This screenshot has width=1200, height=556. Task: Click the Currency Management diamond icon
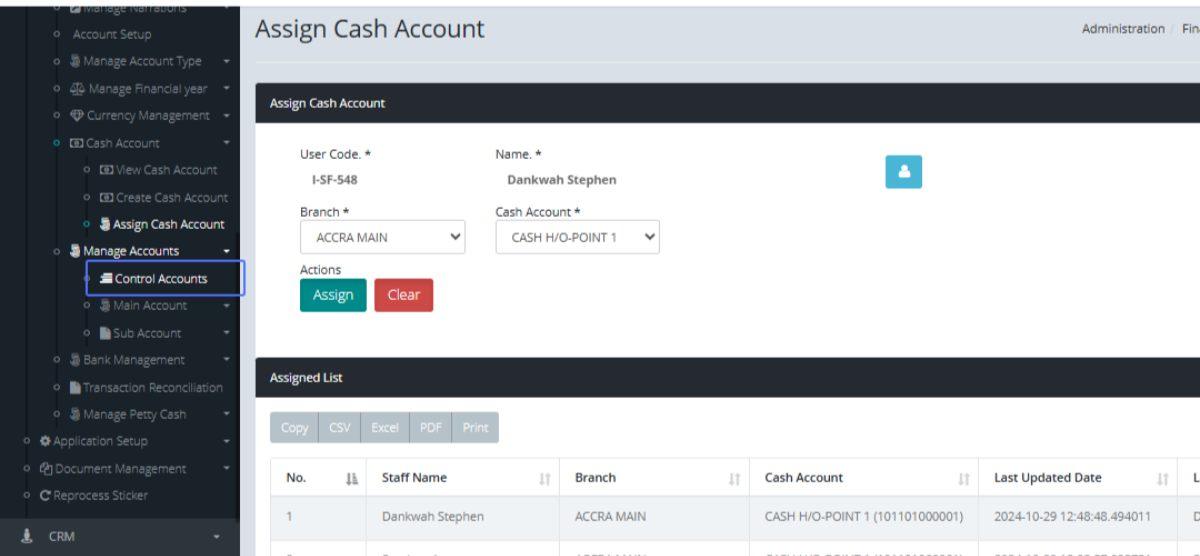[77, 116]
